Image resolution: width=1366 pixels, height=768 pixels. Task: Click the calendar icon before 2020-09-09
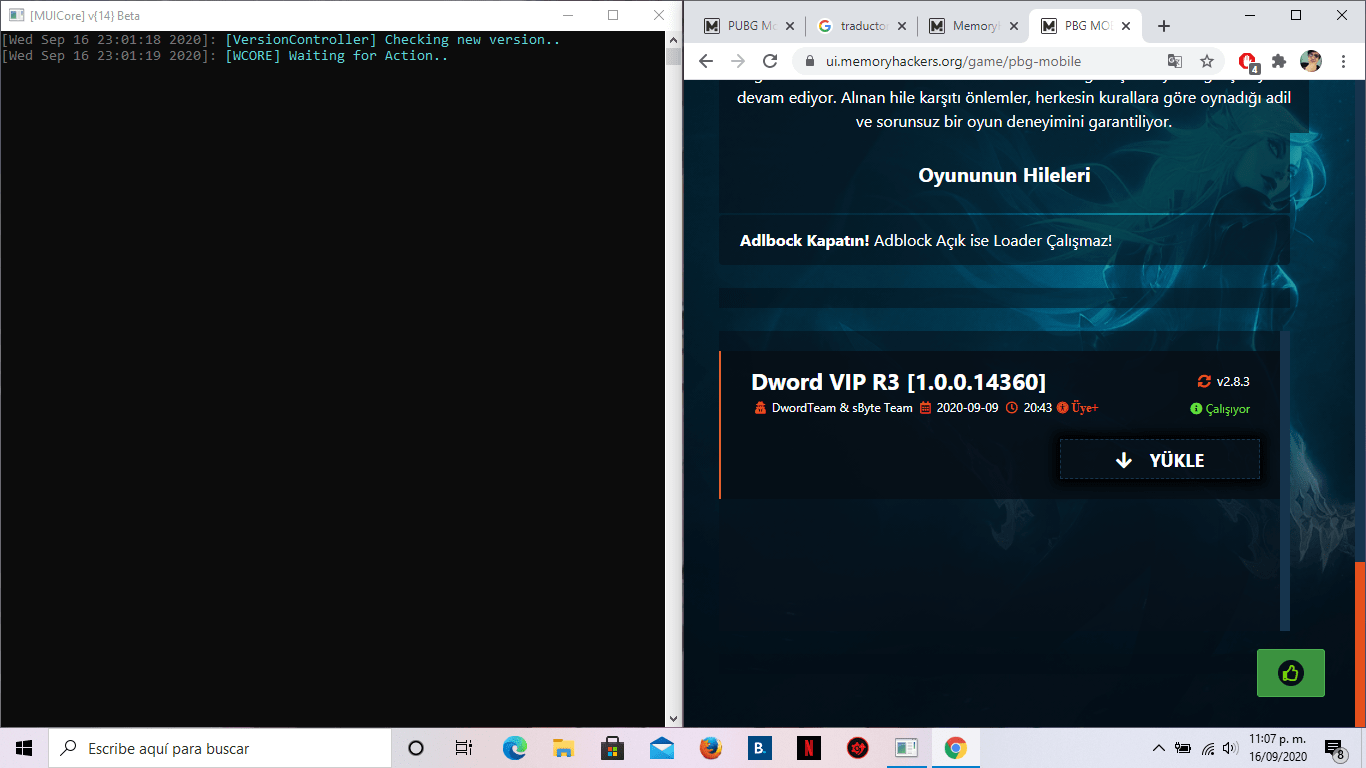pyautogui.click(x=926, y=408)
